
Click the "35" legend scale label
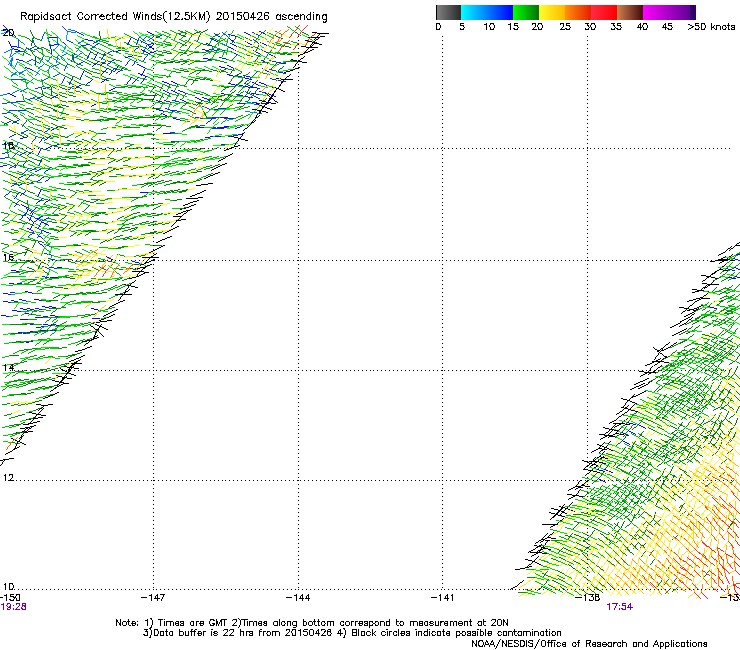(x=616, y=27)
